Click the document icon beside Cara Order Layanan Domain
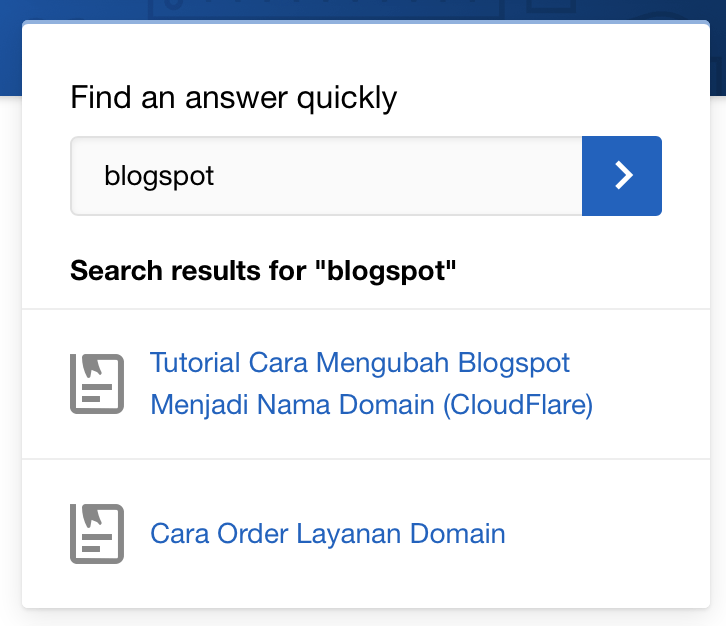This screenshot has width=726, height=626. (97, 534)
